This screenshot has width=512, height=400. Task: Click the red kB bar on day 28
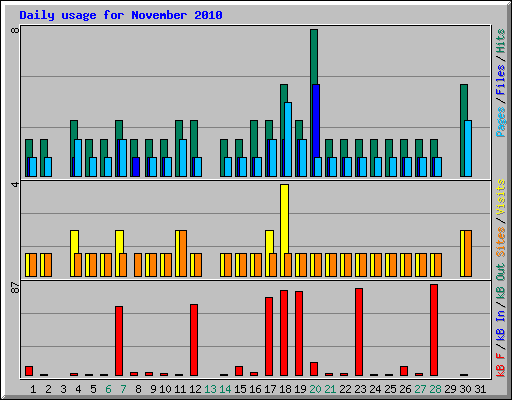click(434, 330)
